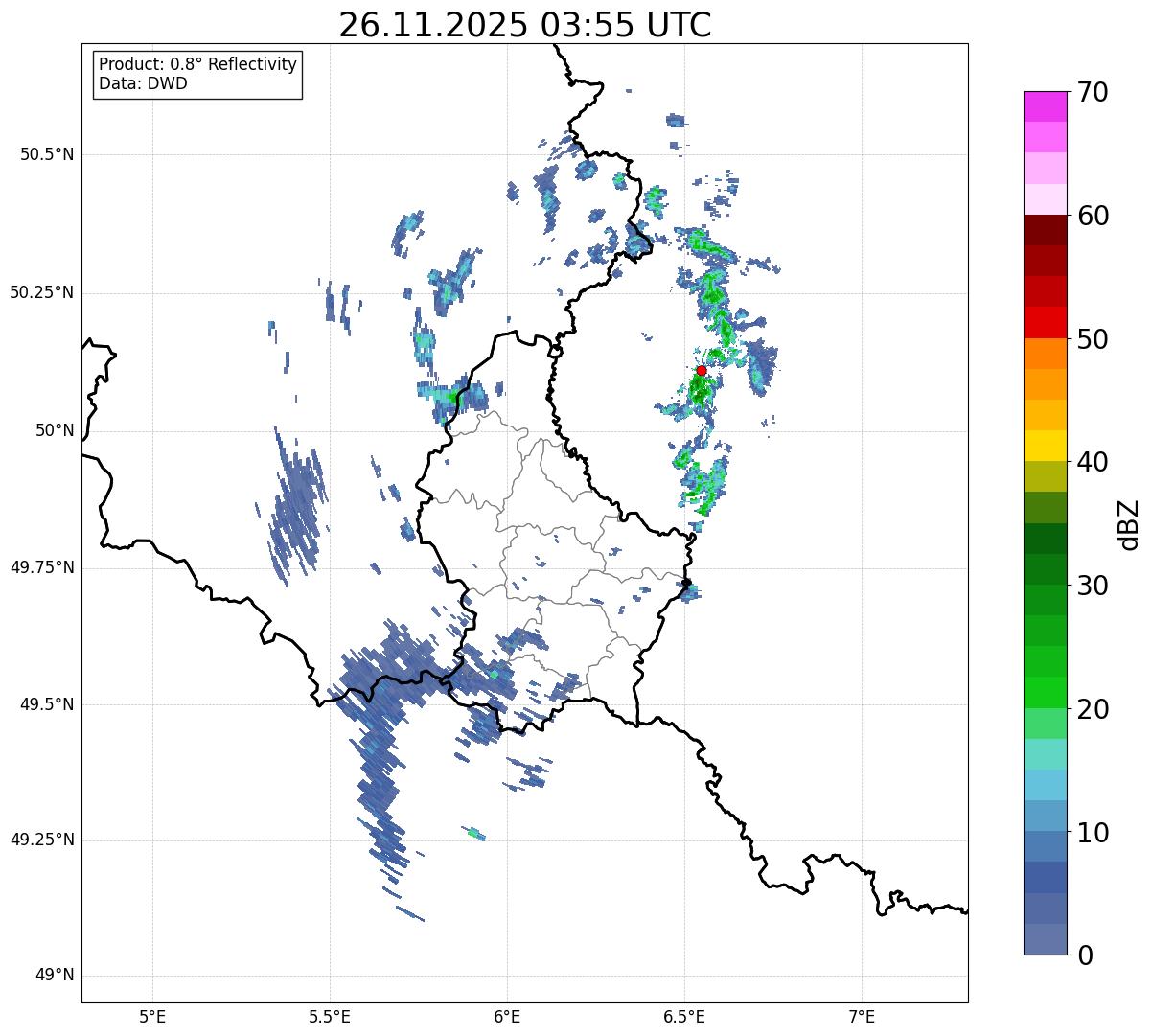This screenshot has height=1036, width=1152.
Task: Click the 50°N latitude label
Action: [55, 430]
